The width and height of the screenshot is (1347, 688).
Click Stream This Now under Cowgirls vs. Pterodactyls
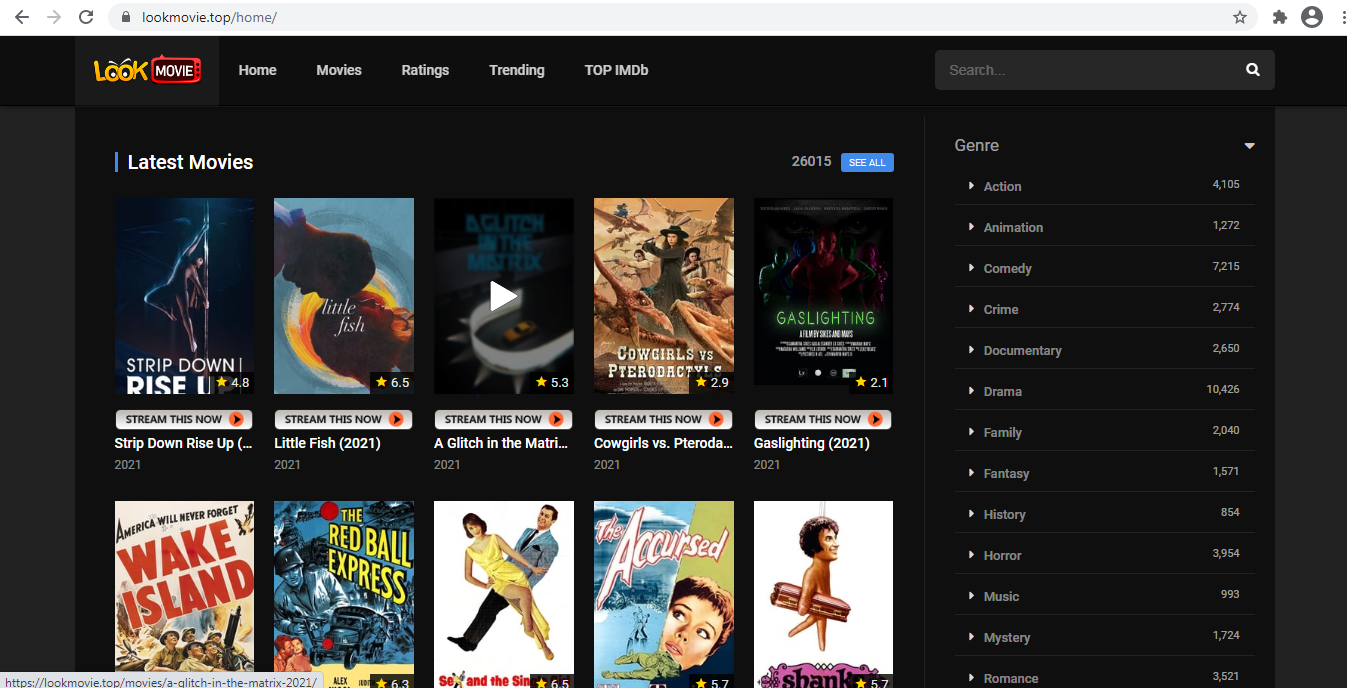click(x=663, y=419)
